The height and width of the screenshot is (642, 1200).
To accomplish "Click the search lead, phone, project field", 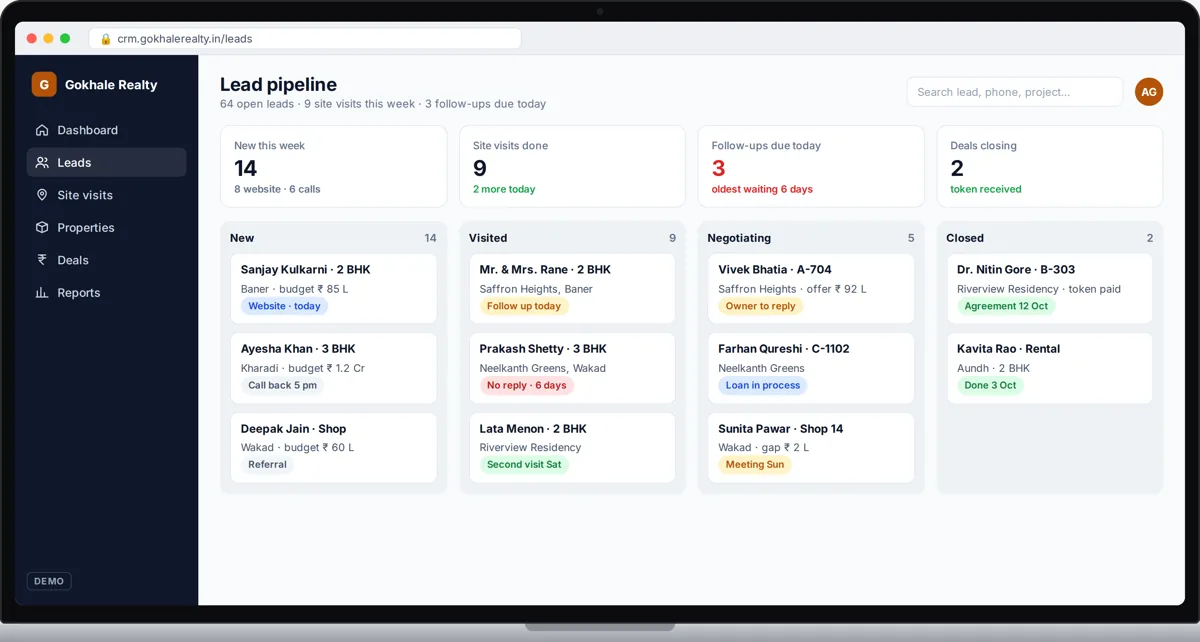I will pos(1014,92).
